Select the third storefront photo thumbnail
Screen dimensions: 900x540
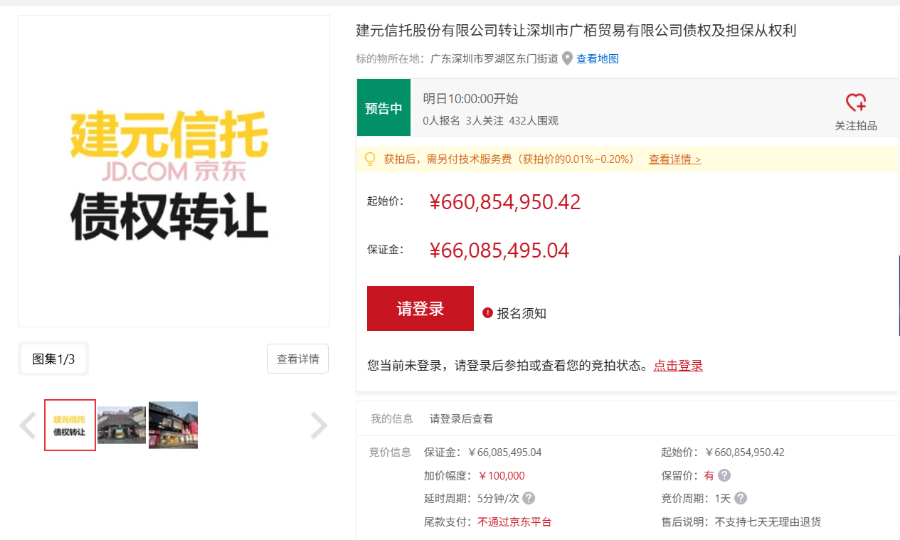point(173,425)
